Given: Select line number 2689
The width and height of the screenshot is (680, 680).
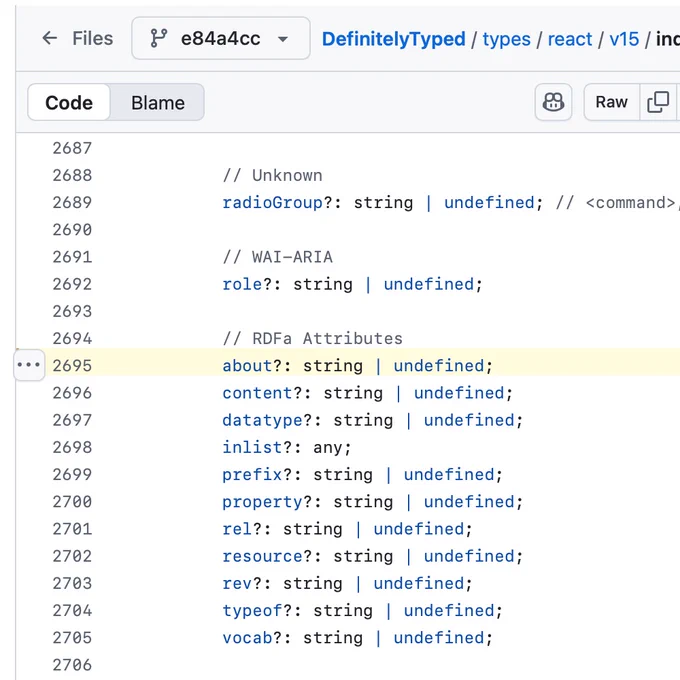Looking at the screenshot, I should coord(72,203).
